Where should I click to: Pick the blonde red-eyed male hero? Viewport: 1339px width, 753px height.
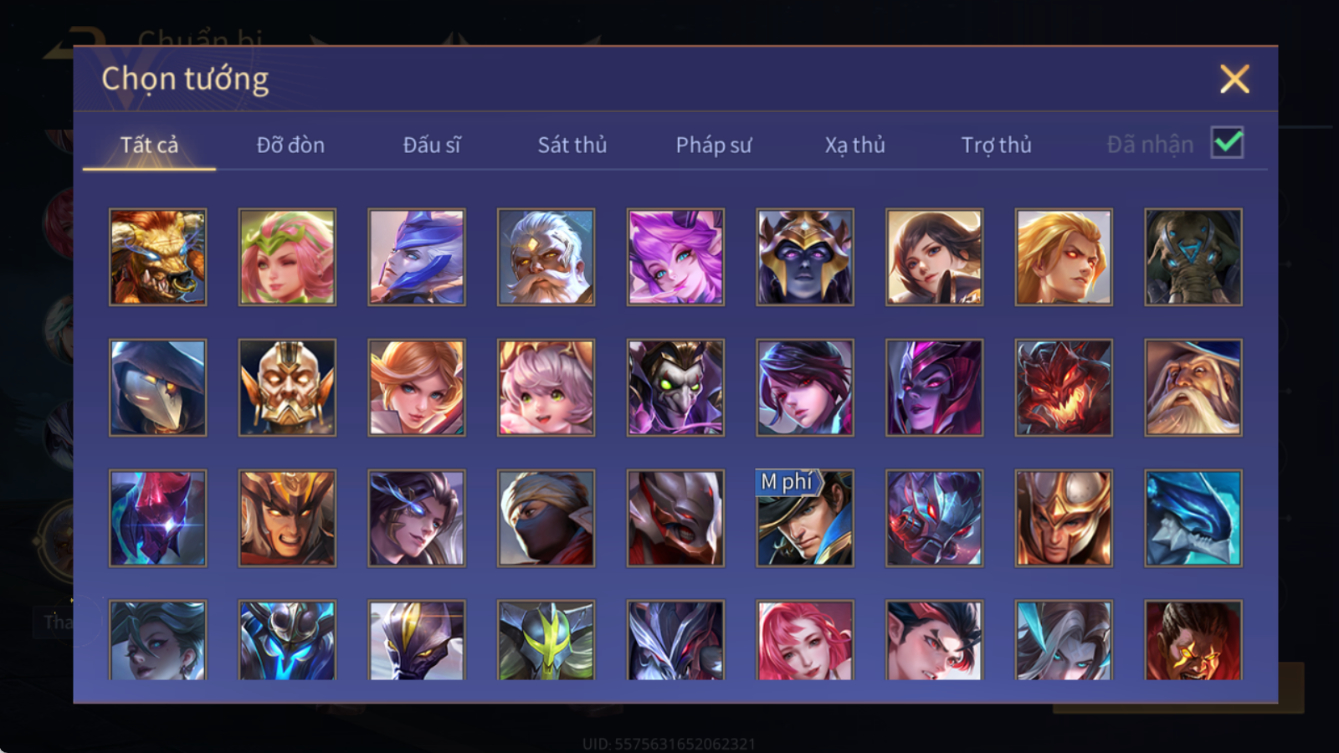tap(1064, 257)
